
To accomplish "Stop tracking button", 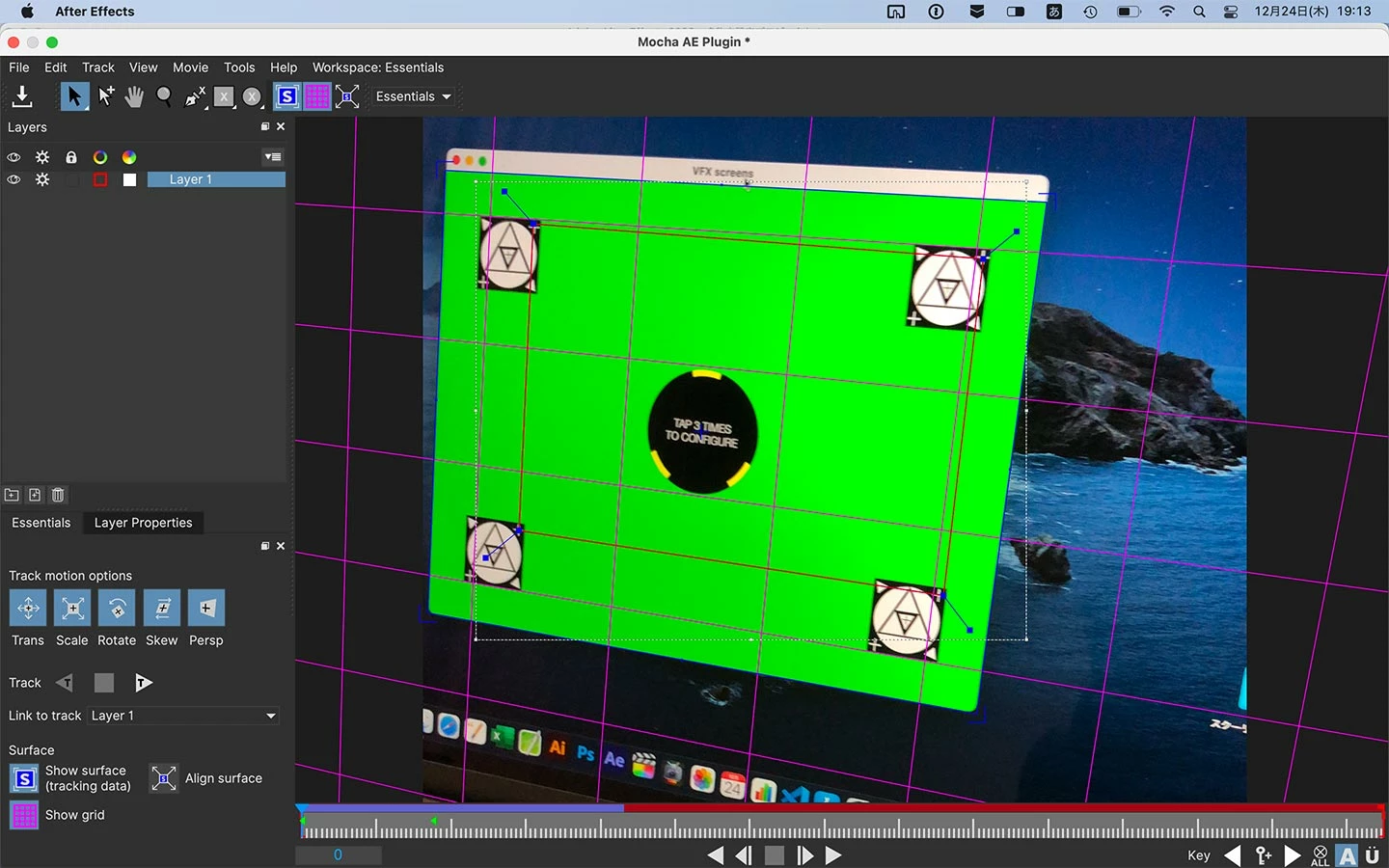I will [104, 683].
